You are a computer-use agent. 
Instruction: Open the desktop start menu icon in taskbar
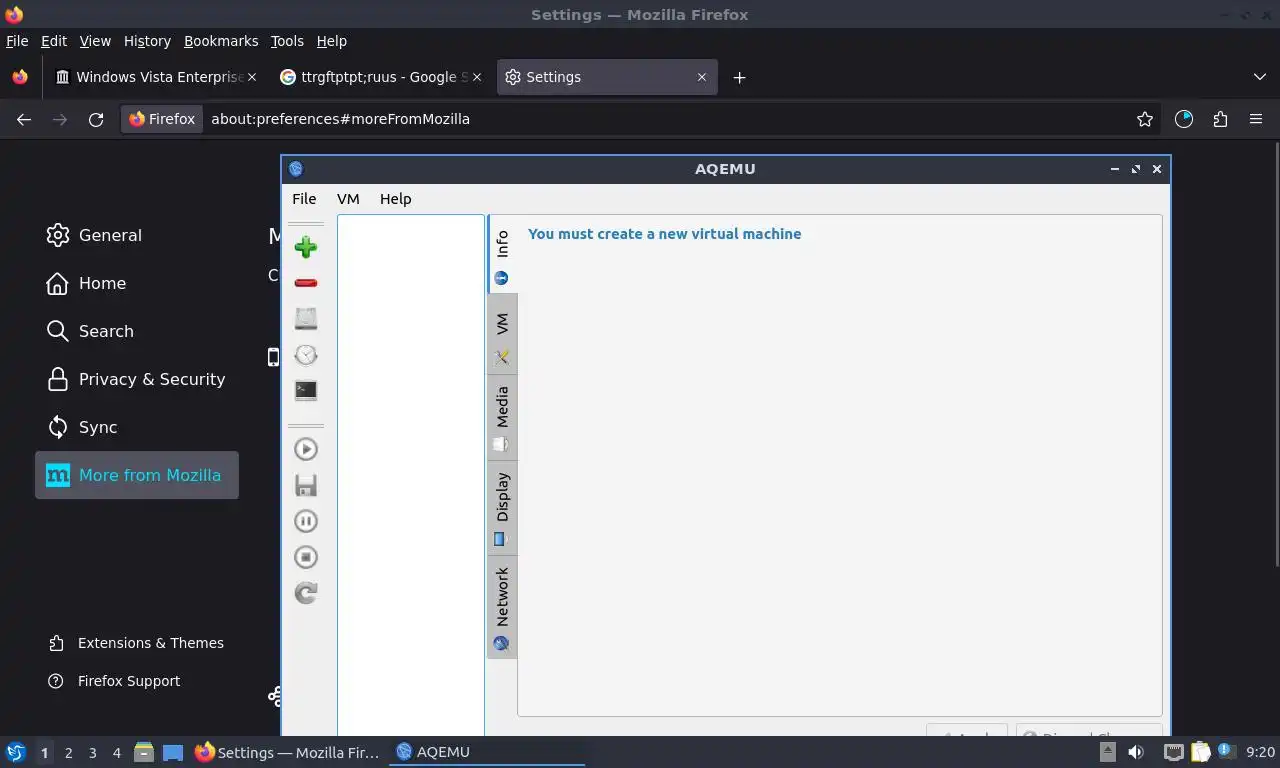15,752
